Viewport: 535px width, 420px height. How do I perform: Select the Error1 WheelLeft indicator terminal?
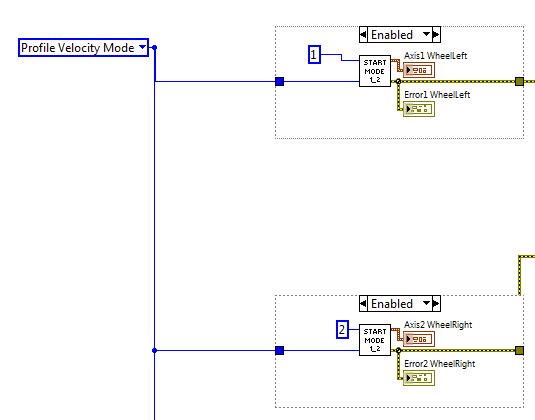(x=419, y=109)
